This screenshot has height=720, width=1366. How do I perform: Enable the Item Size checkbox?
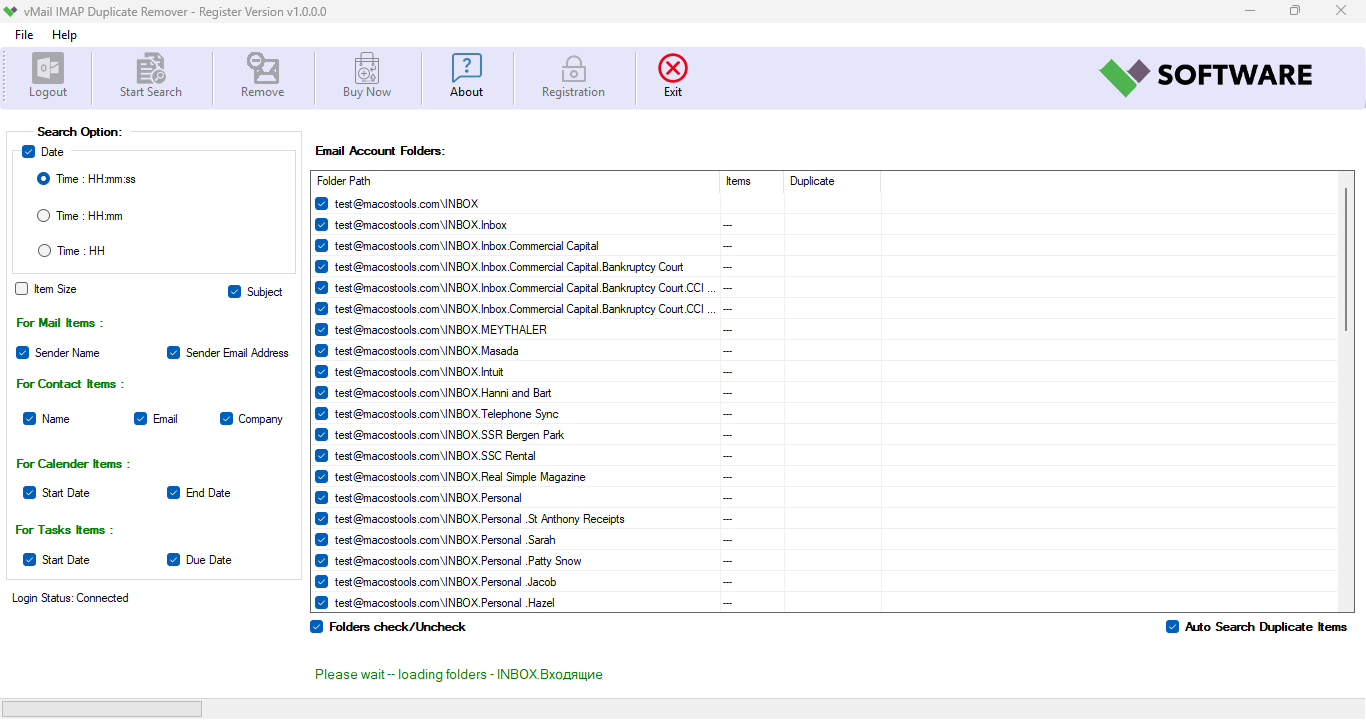(x=22, y=289)
